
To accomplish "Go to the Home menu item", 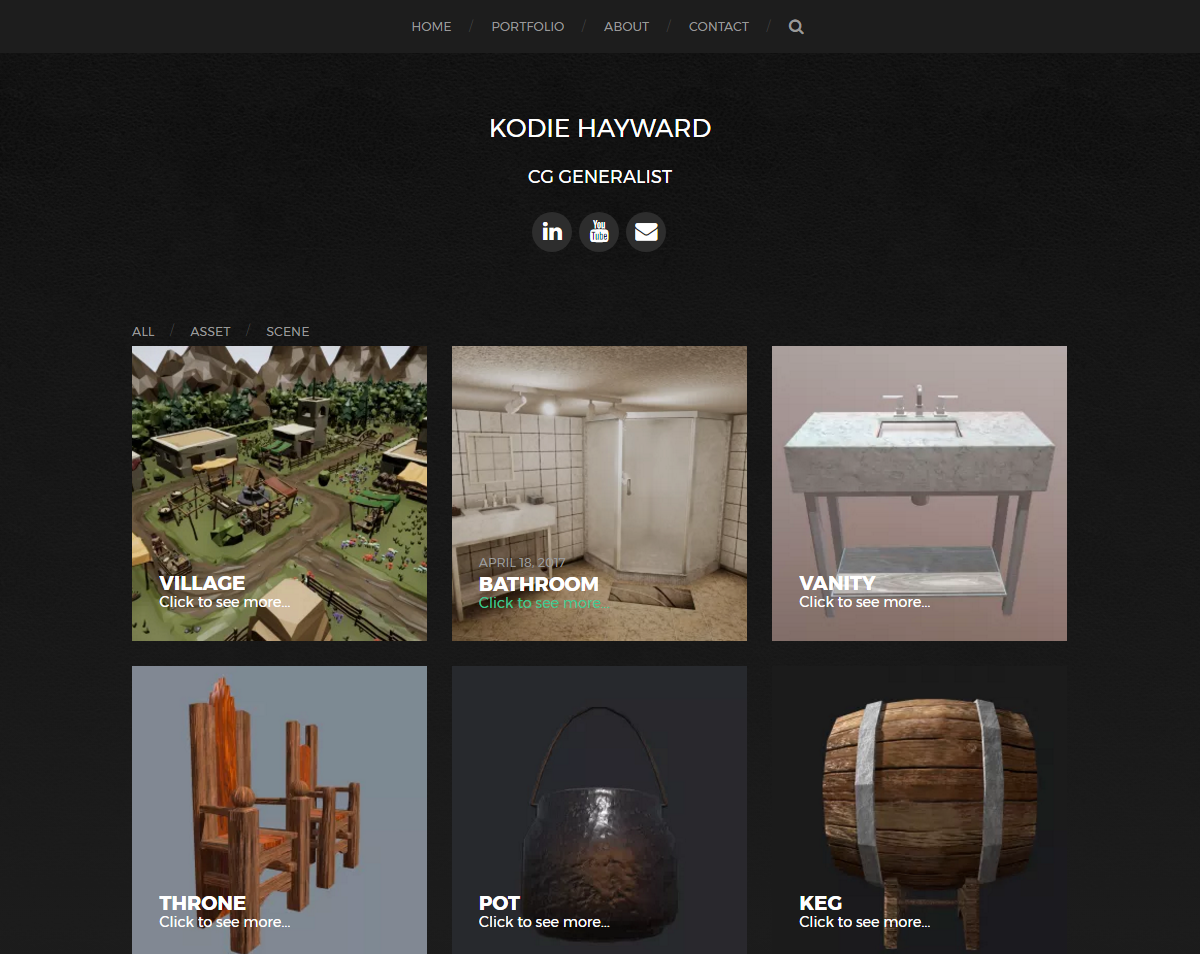I will 431,27.
